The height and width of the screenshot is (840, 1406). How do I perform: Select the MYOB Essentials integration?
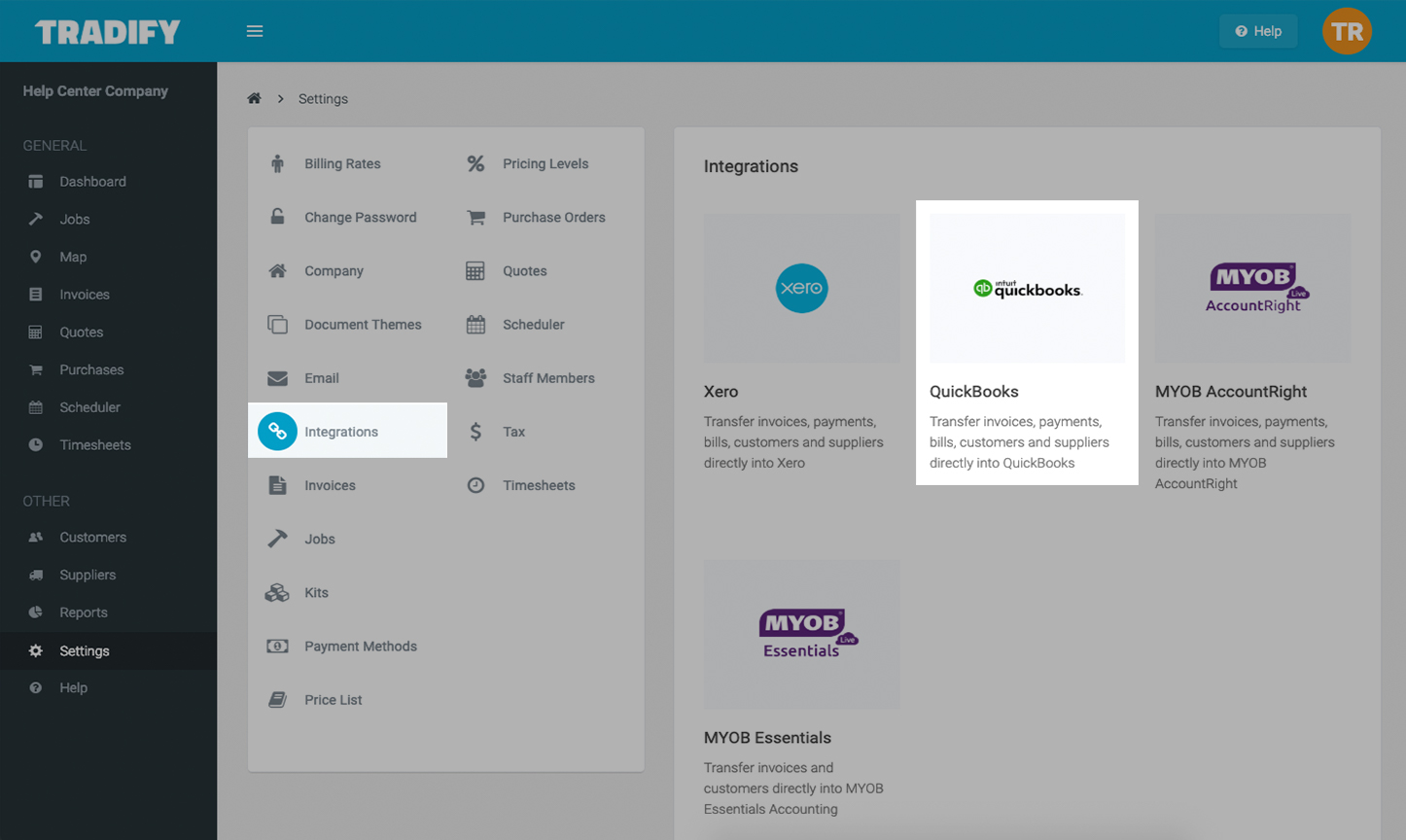[x=801, y=634]
